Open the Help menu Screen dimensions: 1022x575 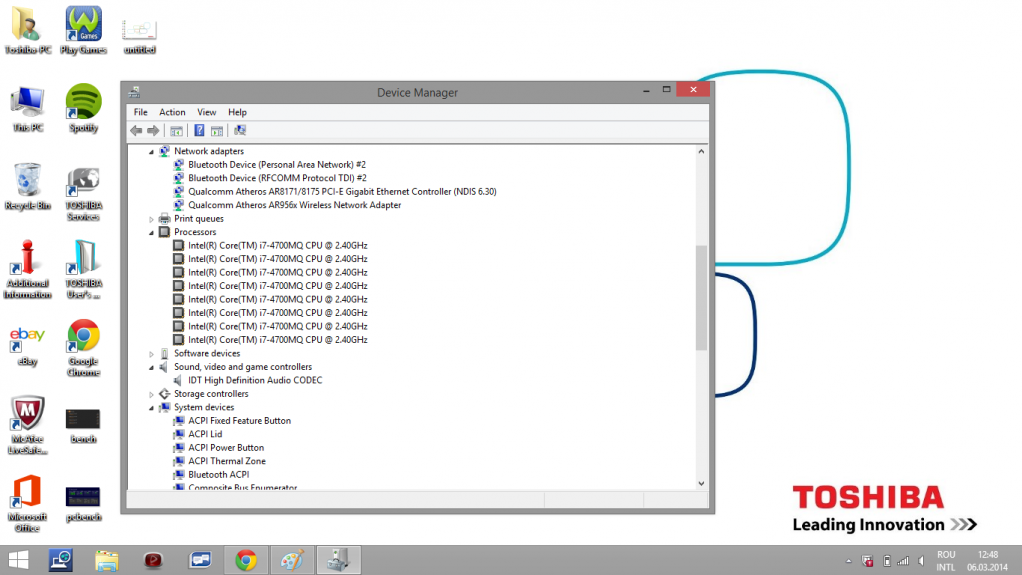click(237, 112)
